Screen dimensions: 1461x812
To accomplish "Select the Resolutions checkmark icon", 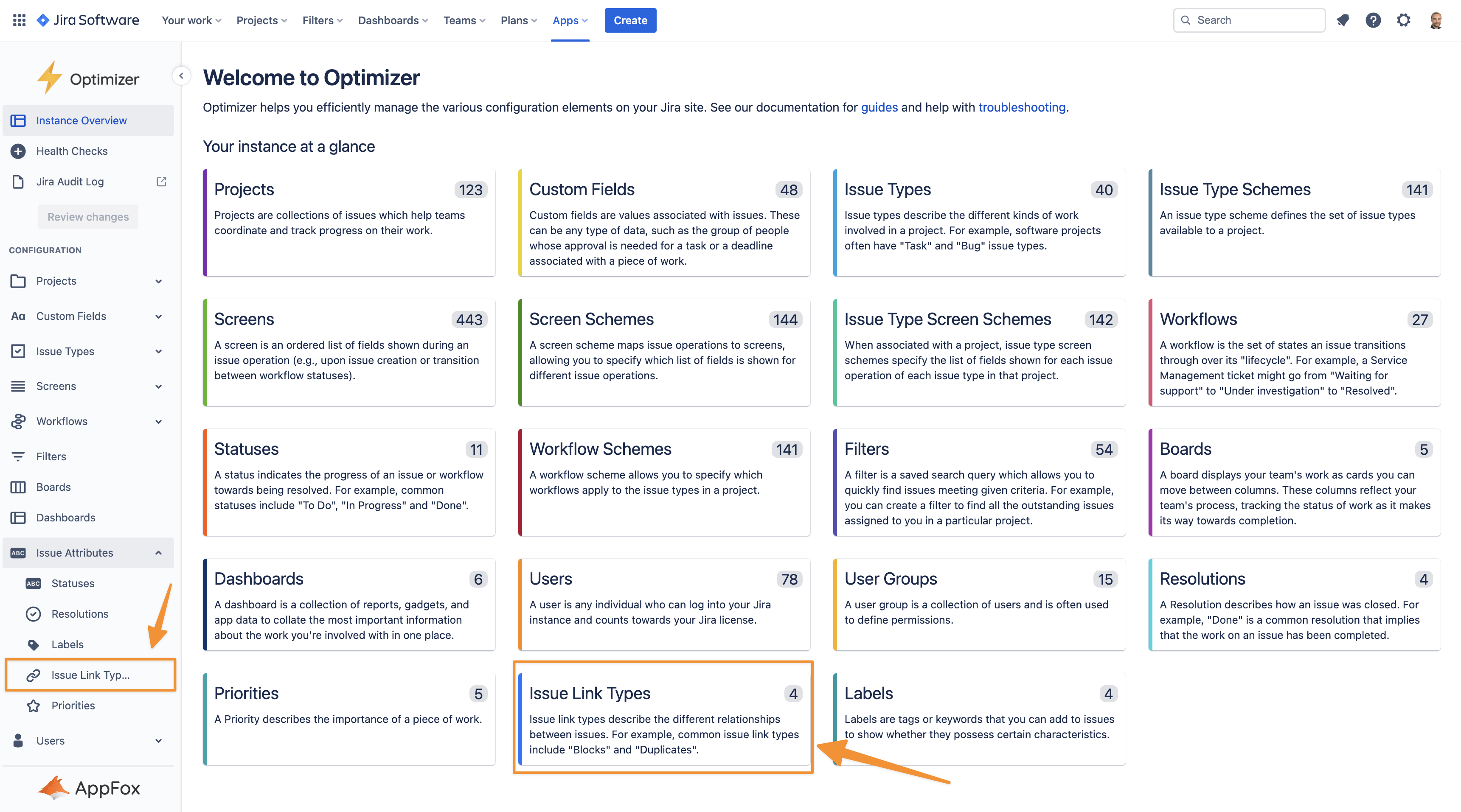I will (x=33, y=613).
